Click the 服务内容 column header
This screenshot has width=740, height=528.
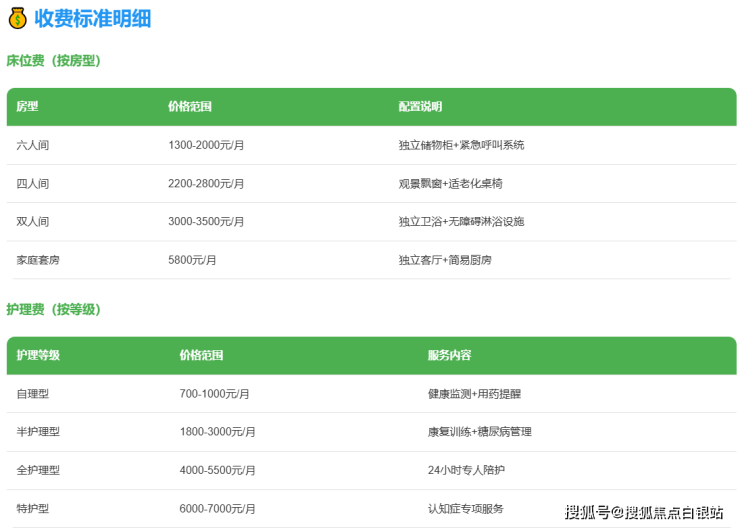point(449,356)
